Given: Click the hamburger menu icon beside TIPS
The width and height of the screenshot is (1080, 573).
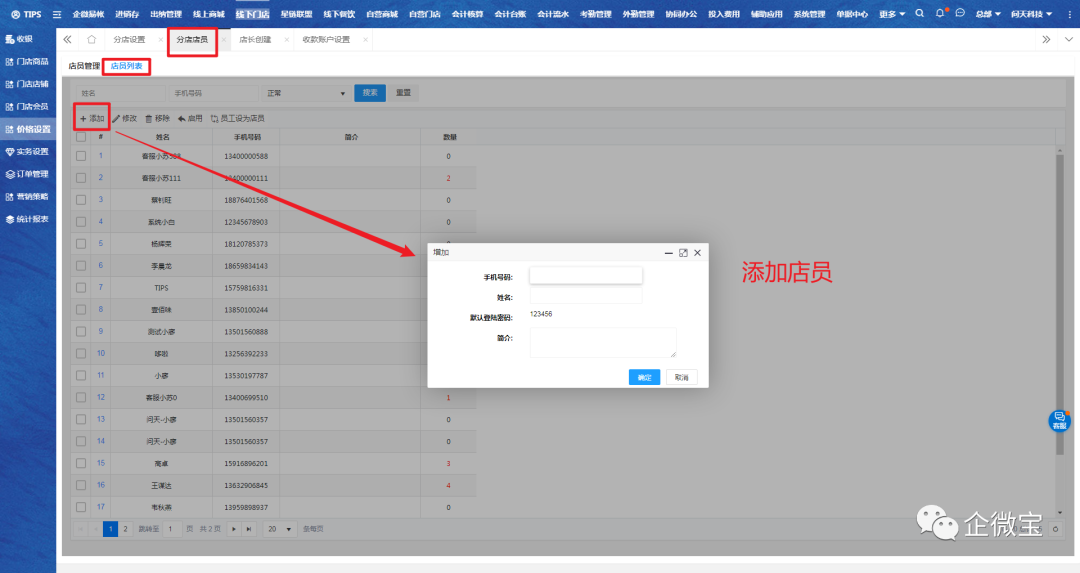Looking at the screenshot, I should (x=56, y=14).
